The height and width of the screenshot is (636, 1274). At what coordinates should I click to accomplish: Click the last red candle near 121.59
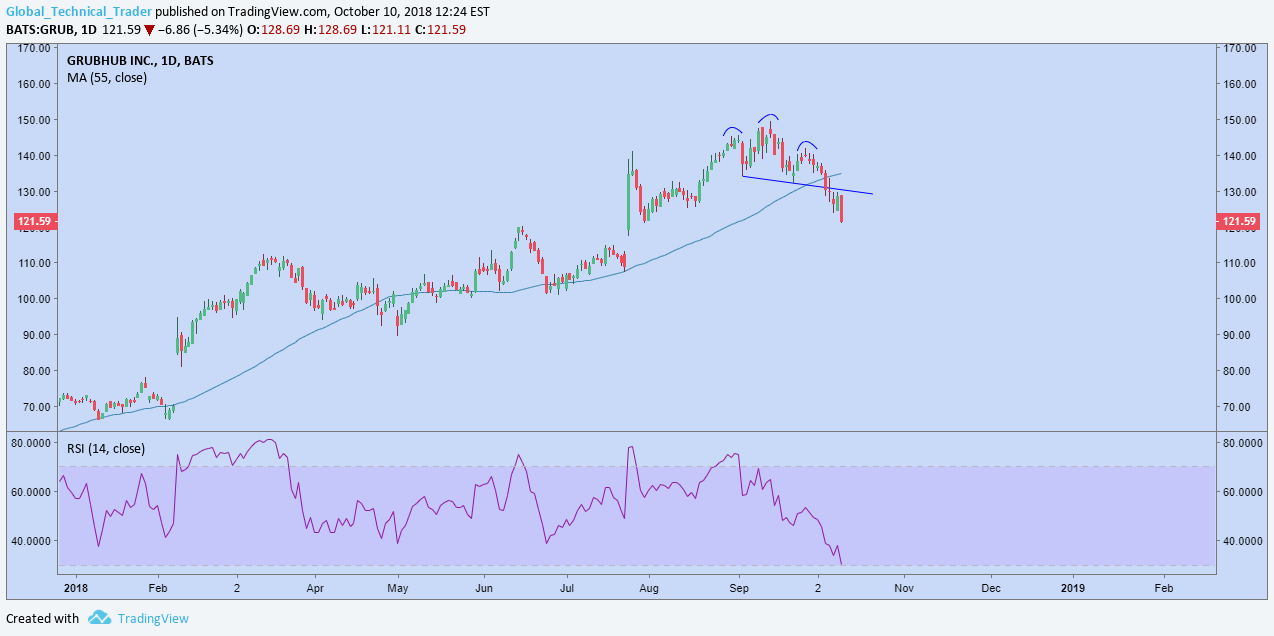click(x=842, y=209)
